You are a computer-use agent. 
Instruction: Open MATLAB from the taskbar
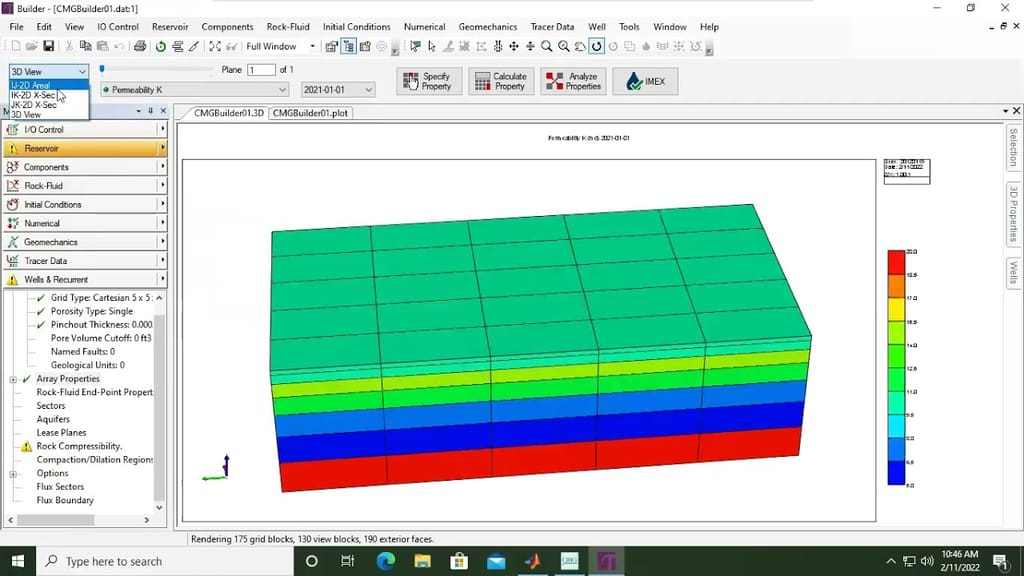pyautogui.click(x=533, y=561)
